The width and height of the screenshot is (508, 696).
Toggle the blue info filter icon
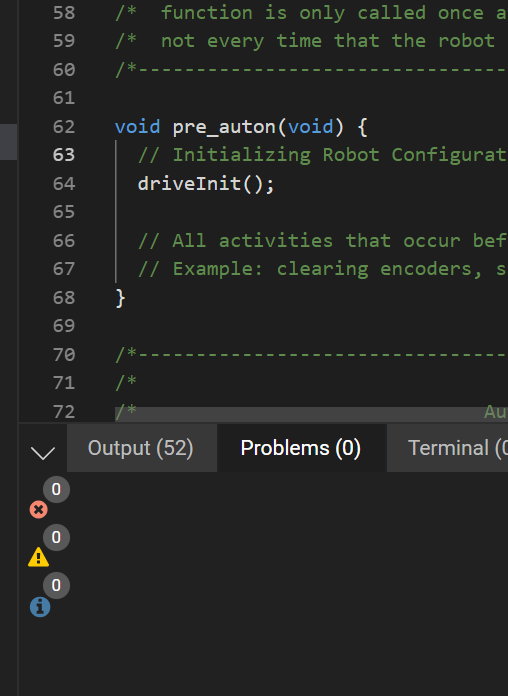point(40,607)
